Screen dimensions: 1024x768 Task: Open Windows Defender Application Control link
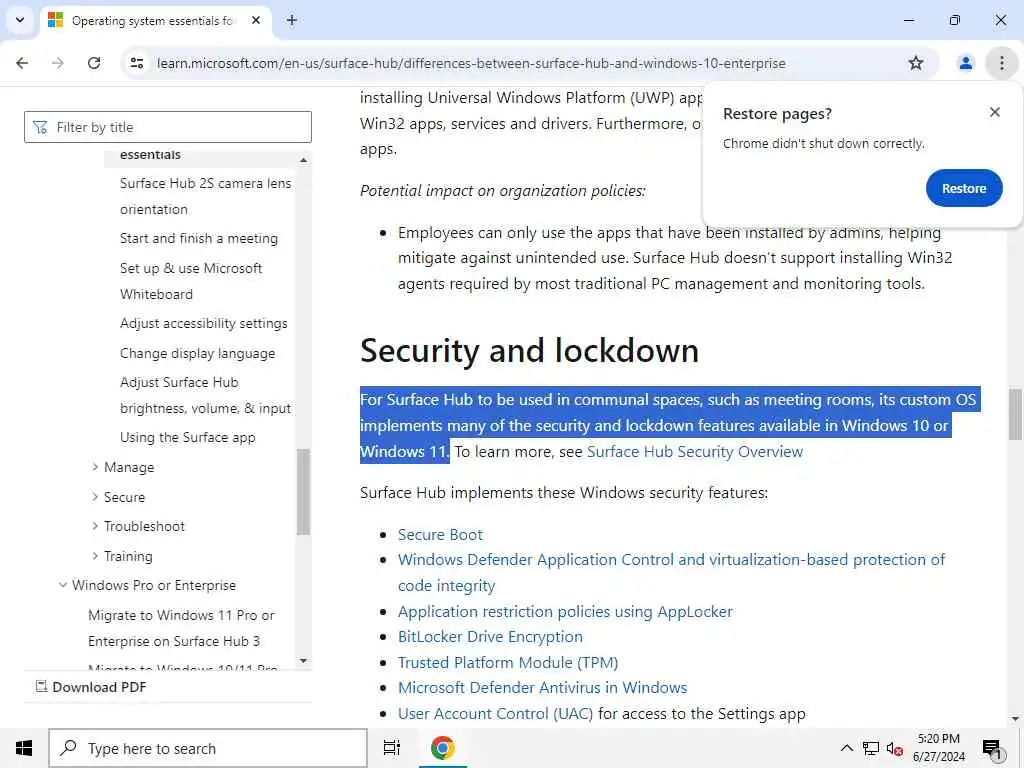coord(671,573)
